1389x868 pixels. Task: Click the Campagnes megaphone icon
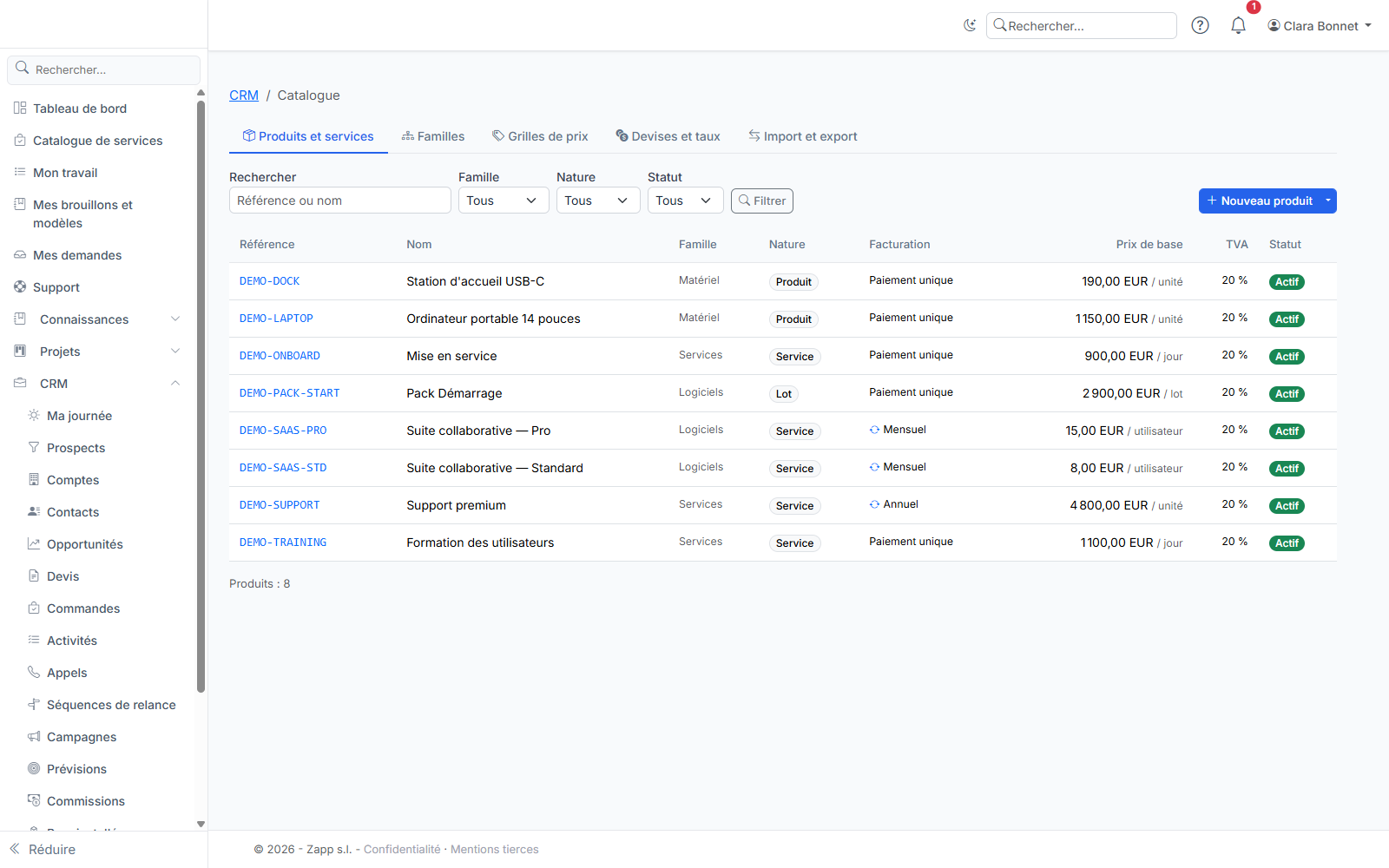(34, 736)
